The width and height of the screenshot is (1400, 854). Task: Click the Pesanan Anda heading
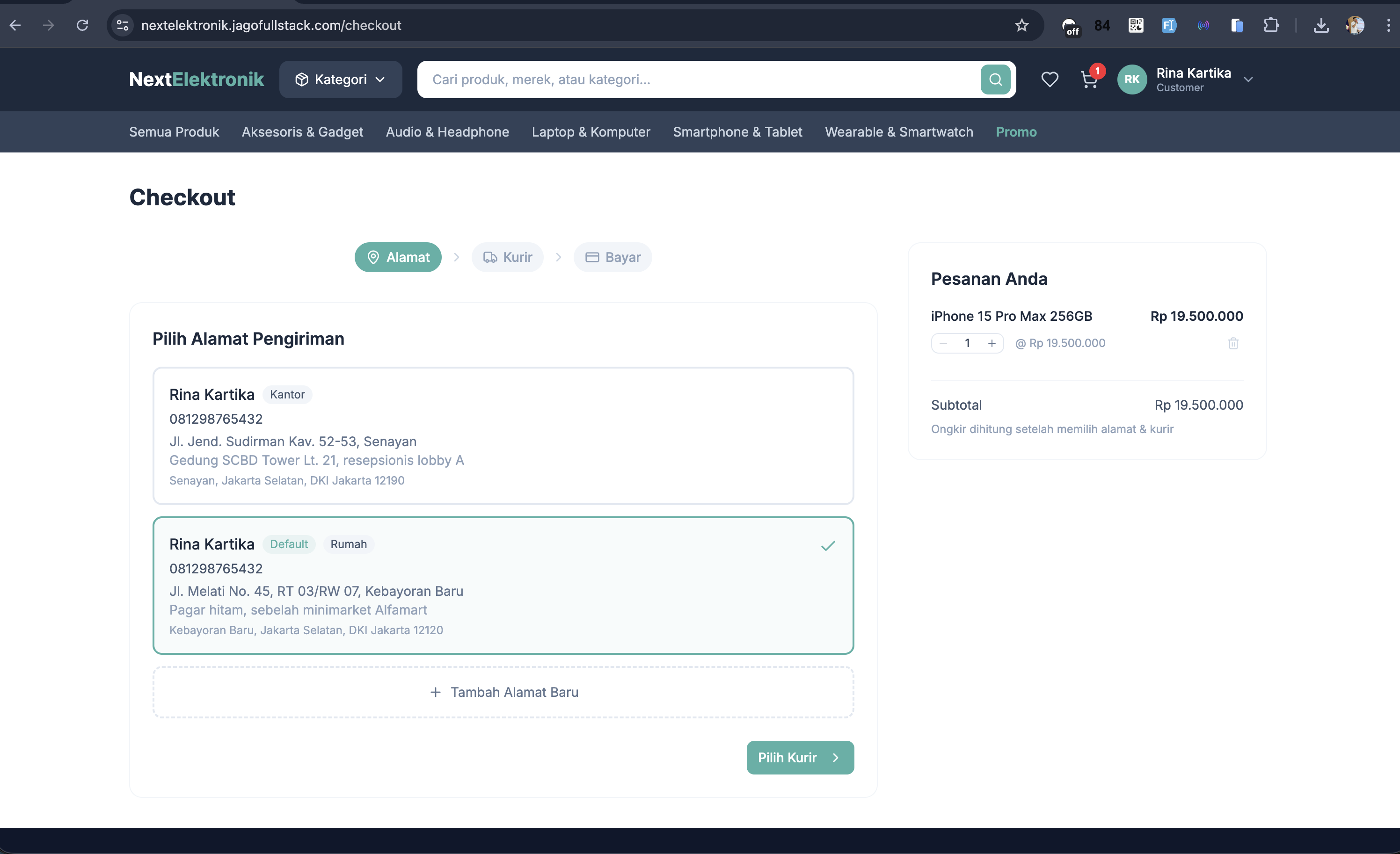(989, 279)
